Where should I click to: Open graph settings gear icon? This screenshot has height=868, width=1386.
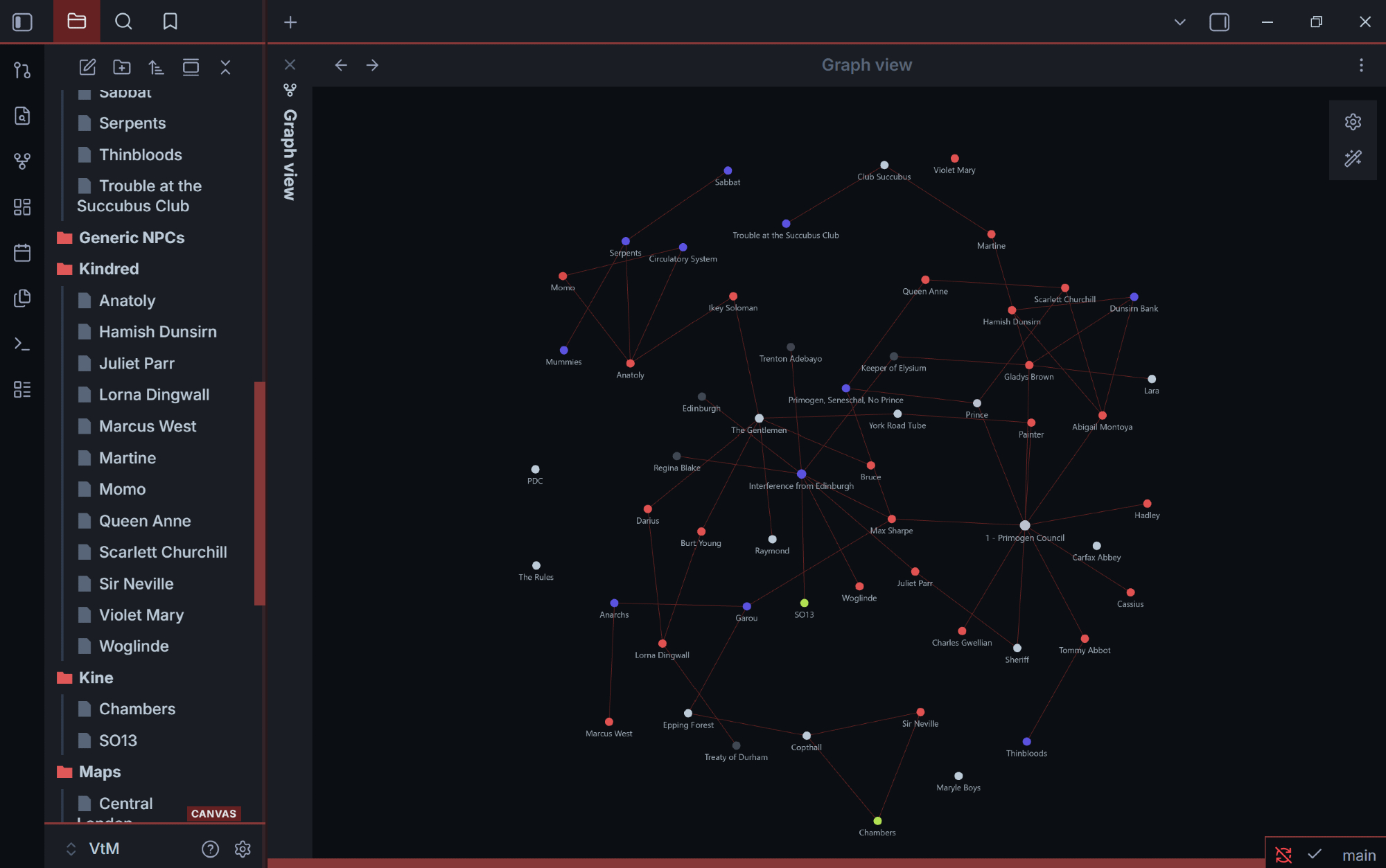pos(1353,122)
